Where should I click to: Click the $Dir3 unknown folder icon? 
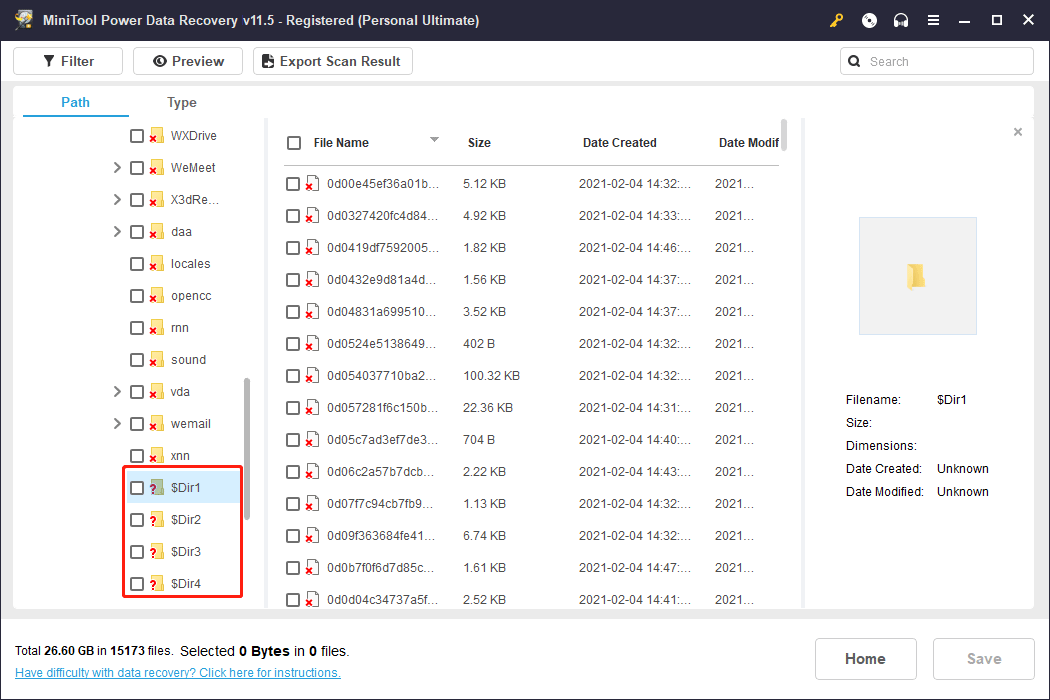tap(157, 552)
